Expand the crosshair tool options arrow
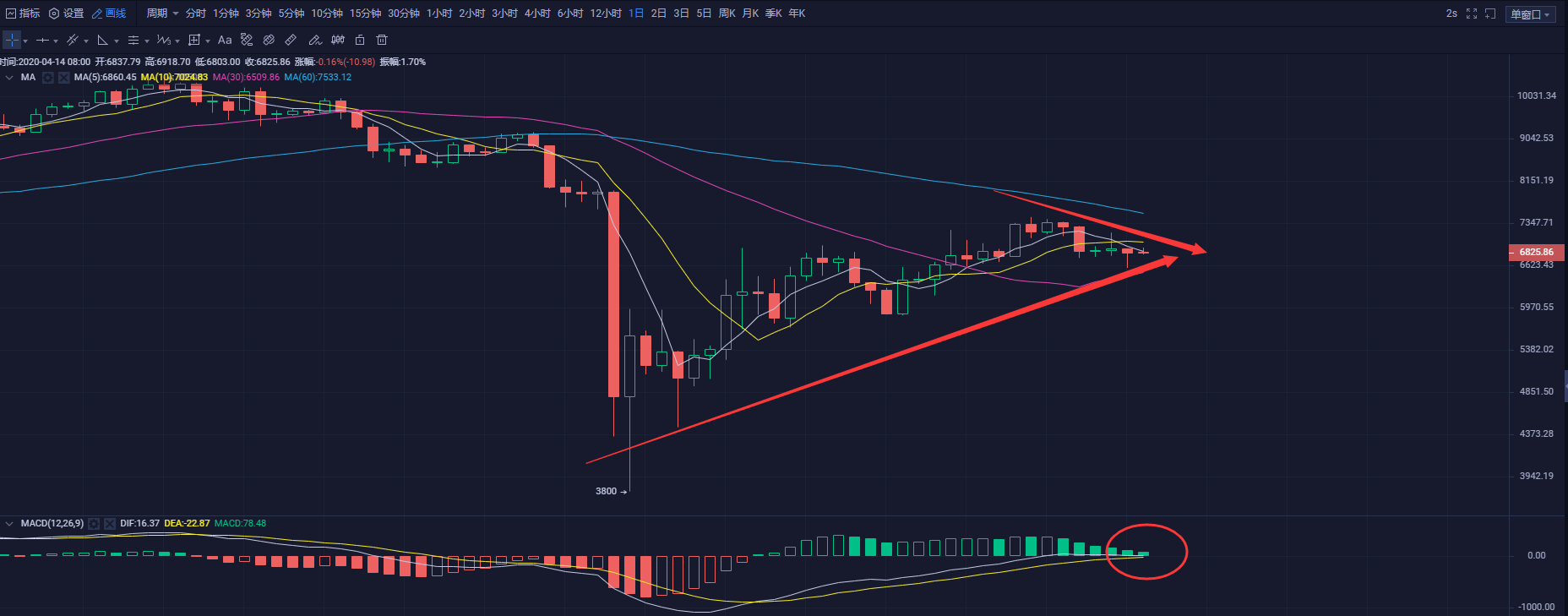Screen dimensions: 1568x616 [25, 41]
